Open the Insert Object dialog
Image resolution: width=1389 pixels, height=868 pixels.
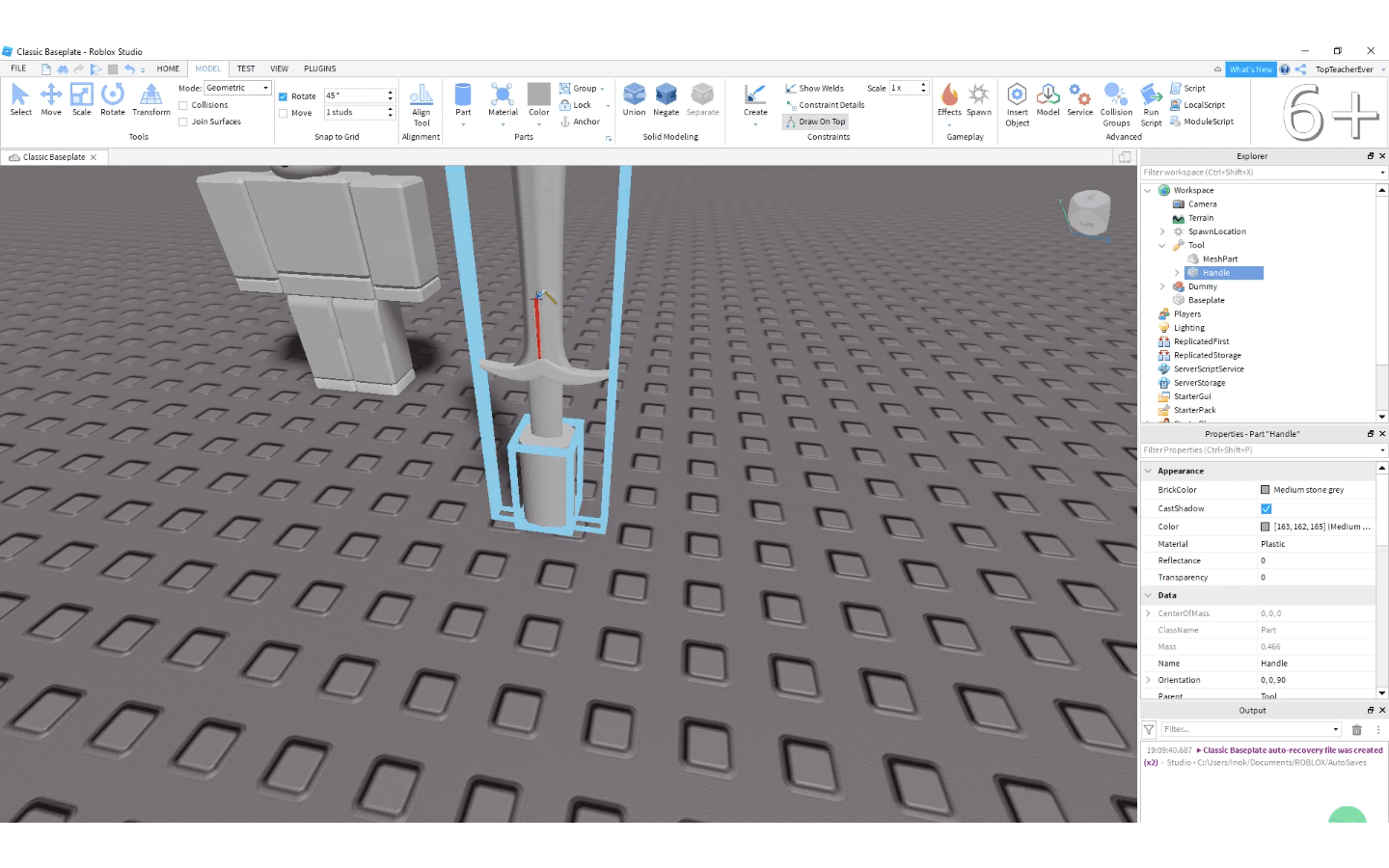pyautogui.click(x=1018, y=105)
